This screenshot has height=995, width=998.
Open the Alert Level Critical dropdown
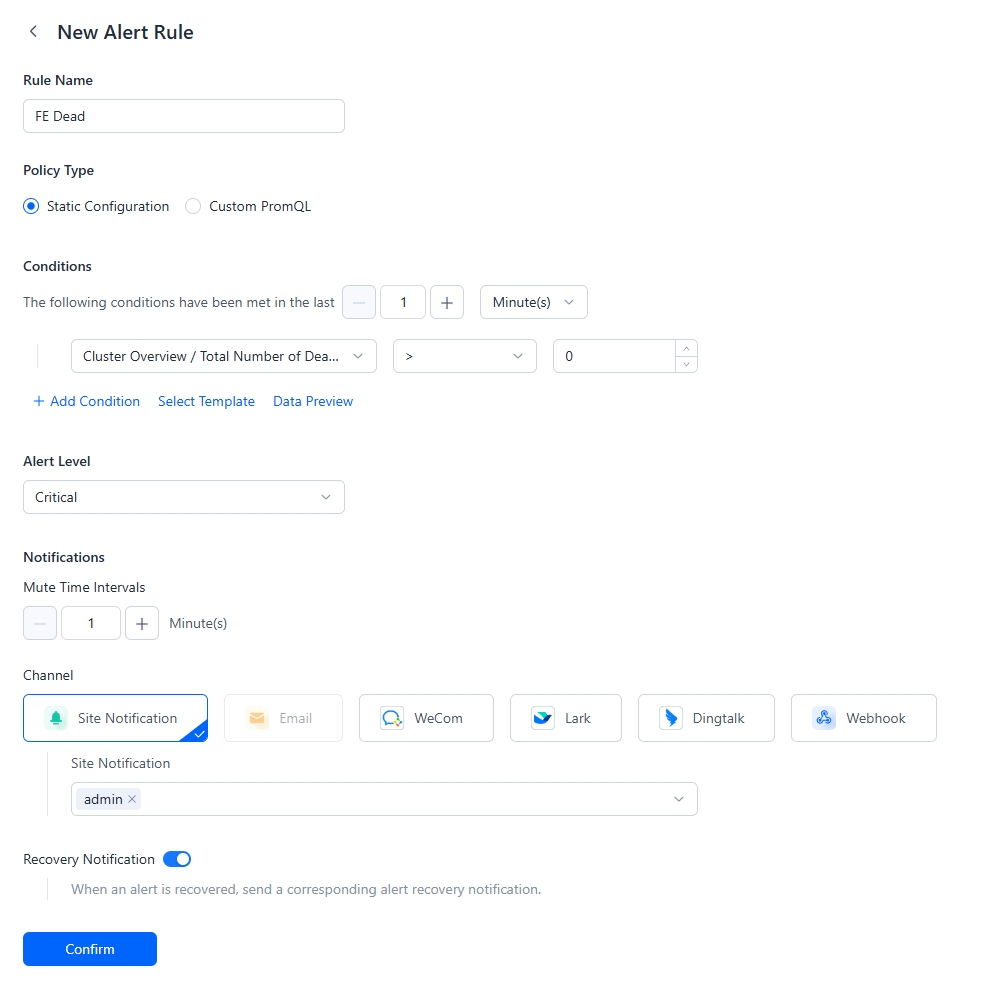pyautogui.click(x=183, y=497)
